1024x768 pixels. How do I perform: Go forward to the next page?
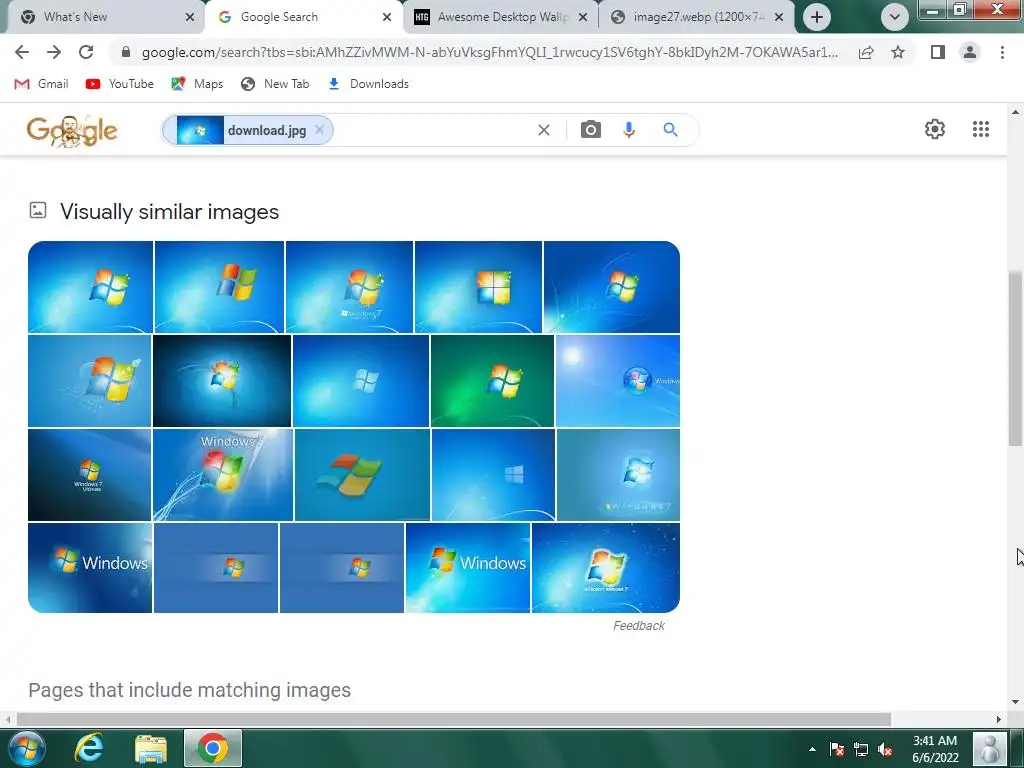54,52
